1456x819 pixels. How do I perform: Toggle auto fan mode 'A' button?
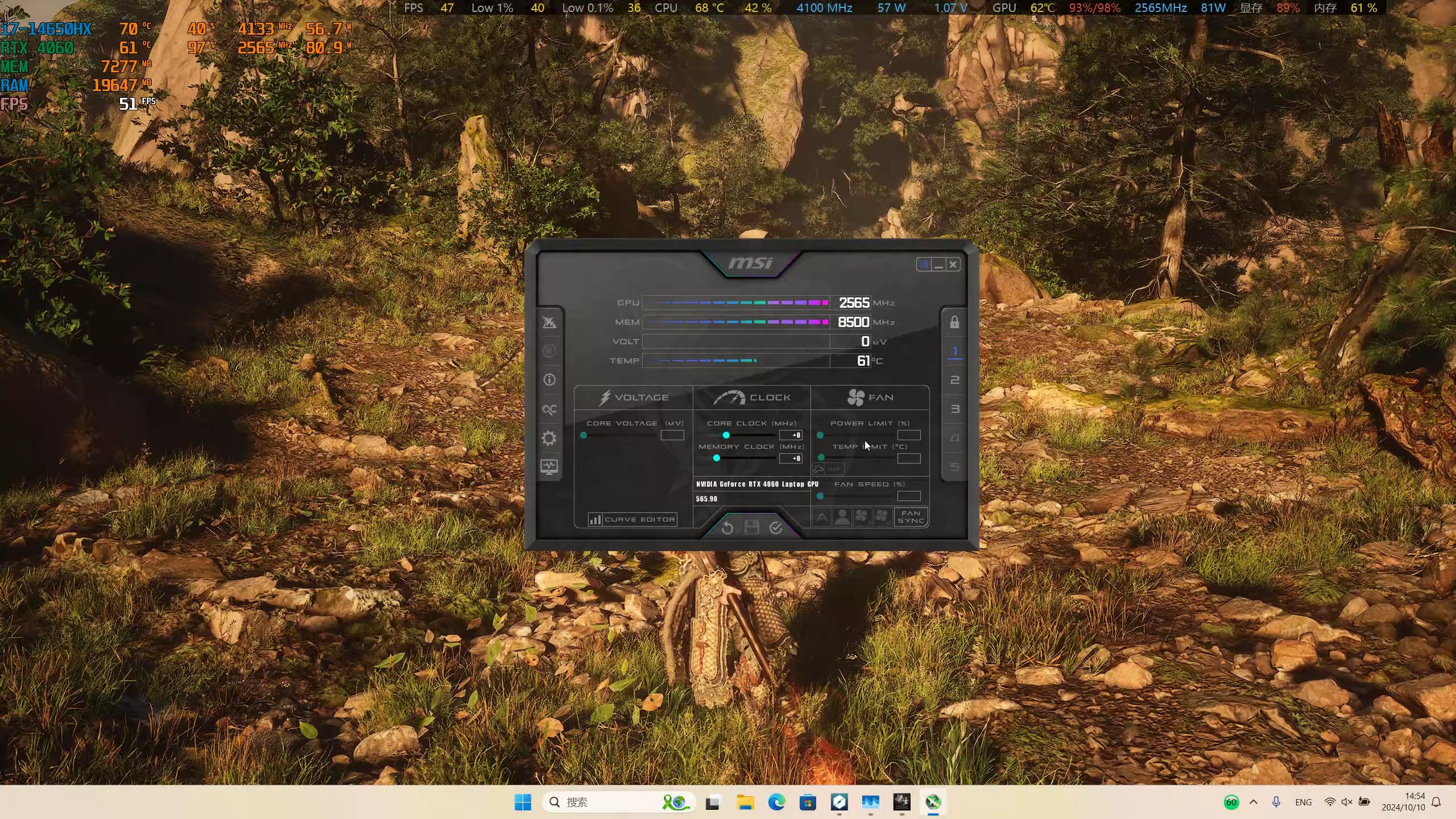coord(822,517)
